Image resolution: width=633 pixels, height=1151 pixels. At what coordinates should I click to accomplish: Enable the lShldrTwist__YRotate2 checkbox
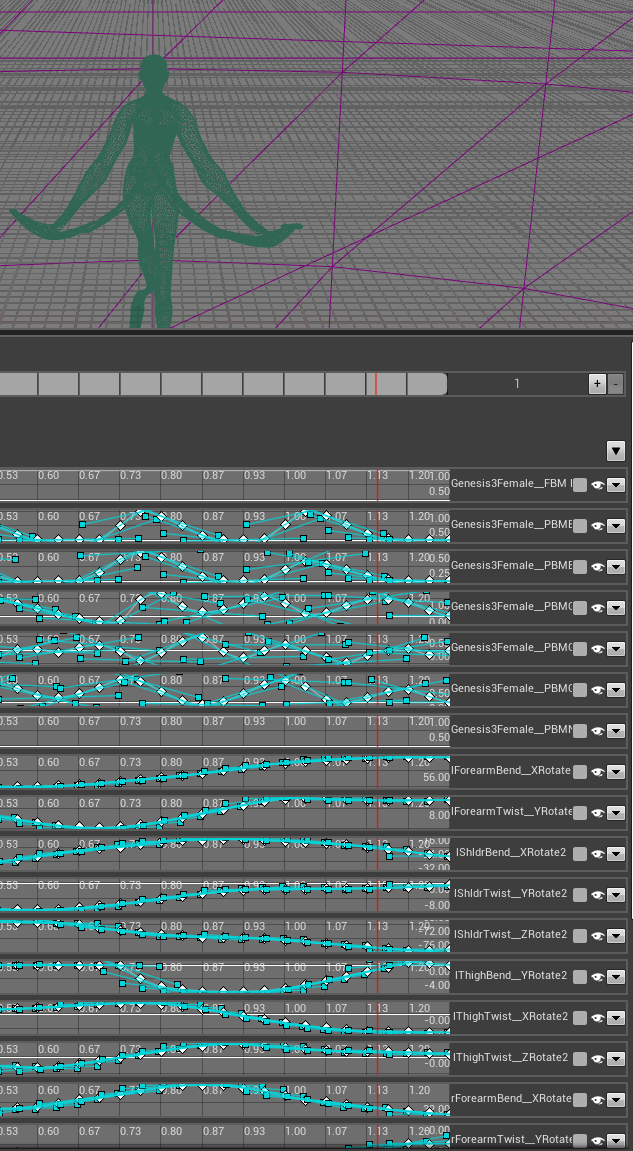pos(580,896)
